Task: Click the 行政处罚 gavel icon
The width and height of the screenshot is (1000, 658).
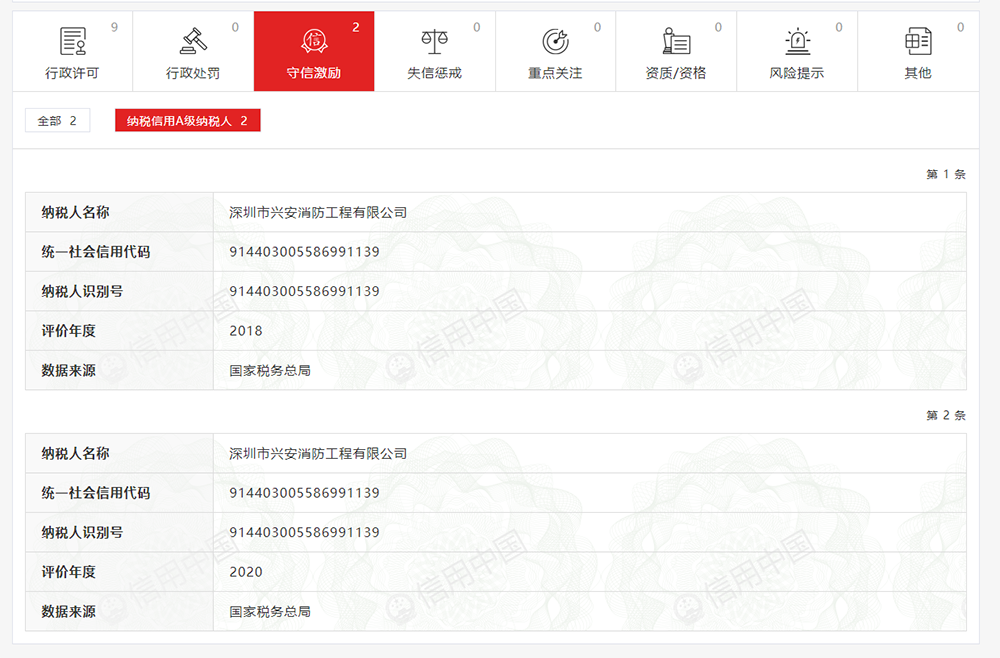Action: [x=193, y=41]
